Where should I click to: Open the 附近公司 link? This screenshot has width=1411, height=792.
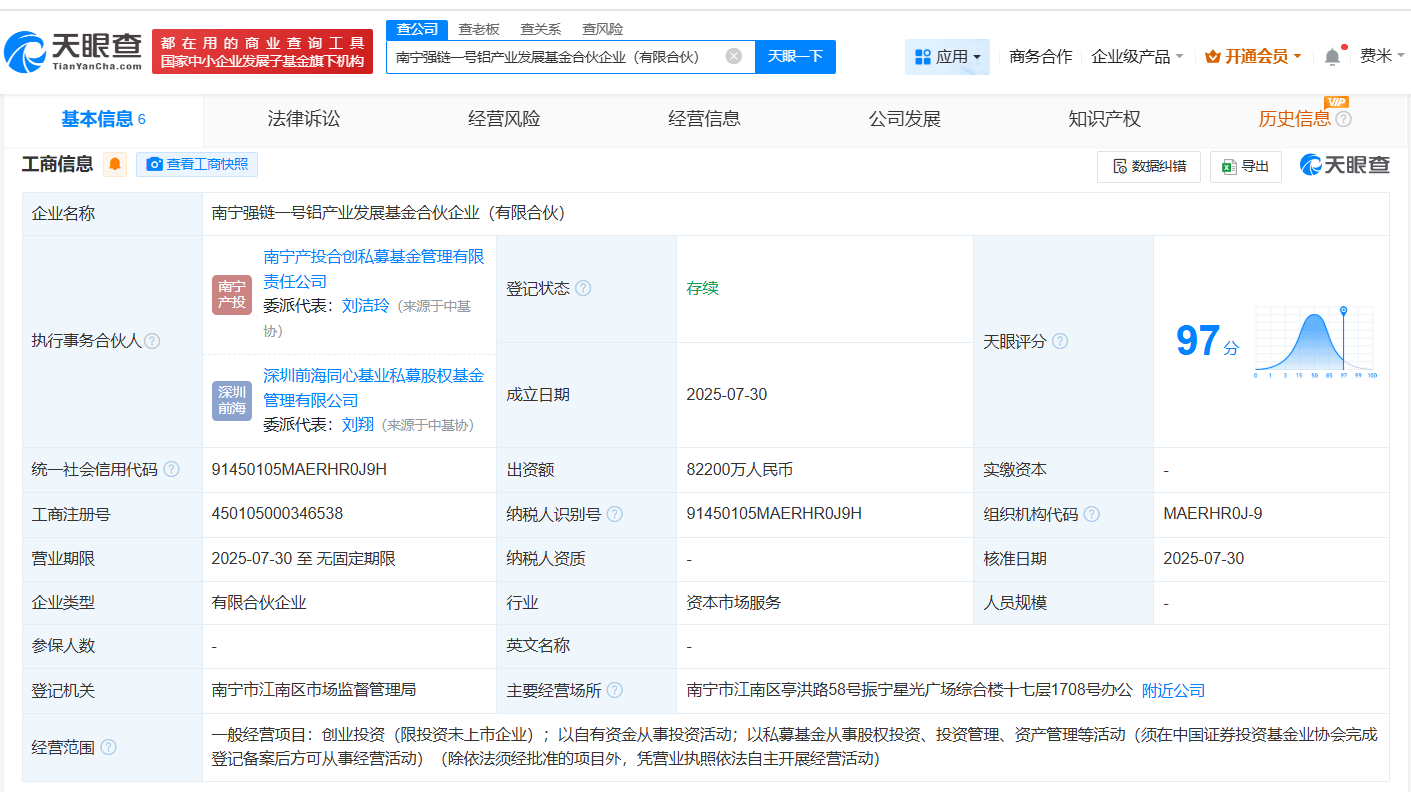click(1173, 691)
